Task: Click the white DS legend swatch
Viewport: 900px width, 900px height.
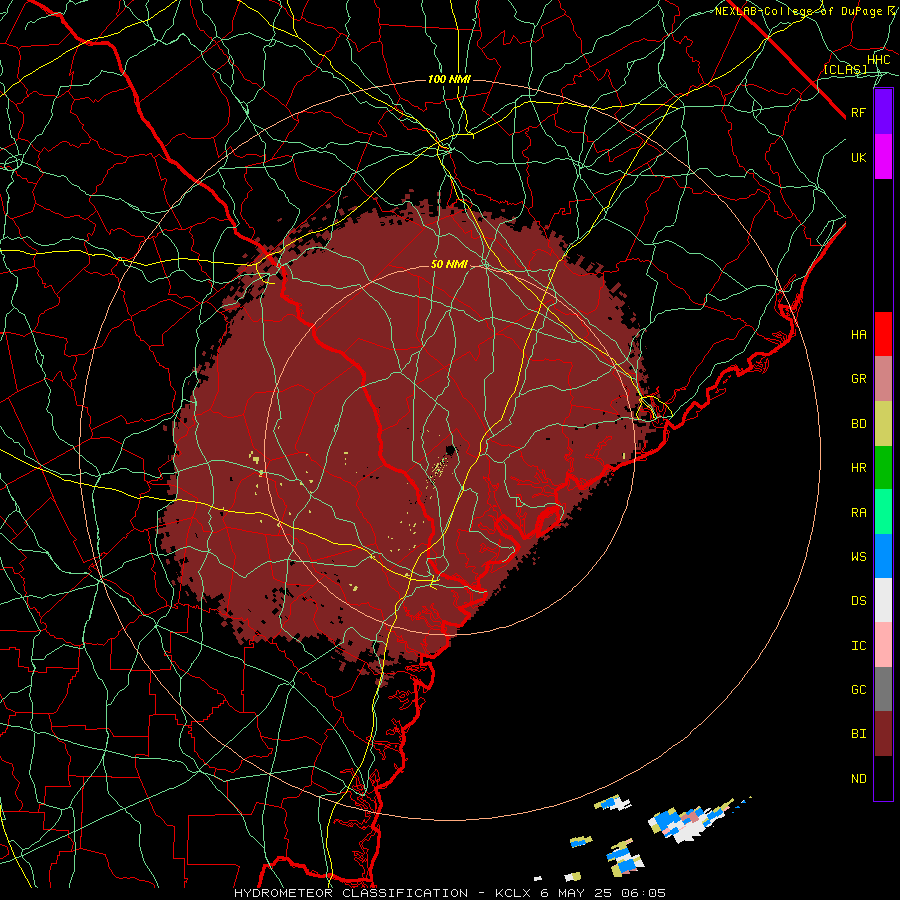Action: pos(883,600)
